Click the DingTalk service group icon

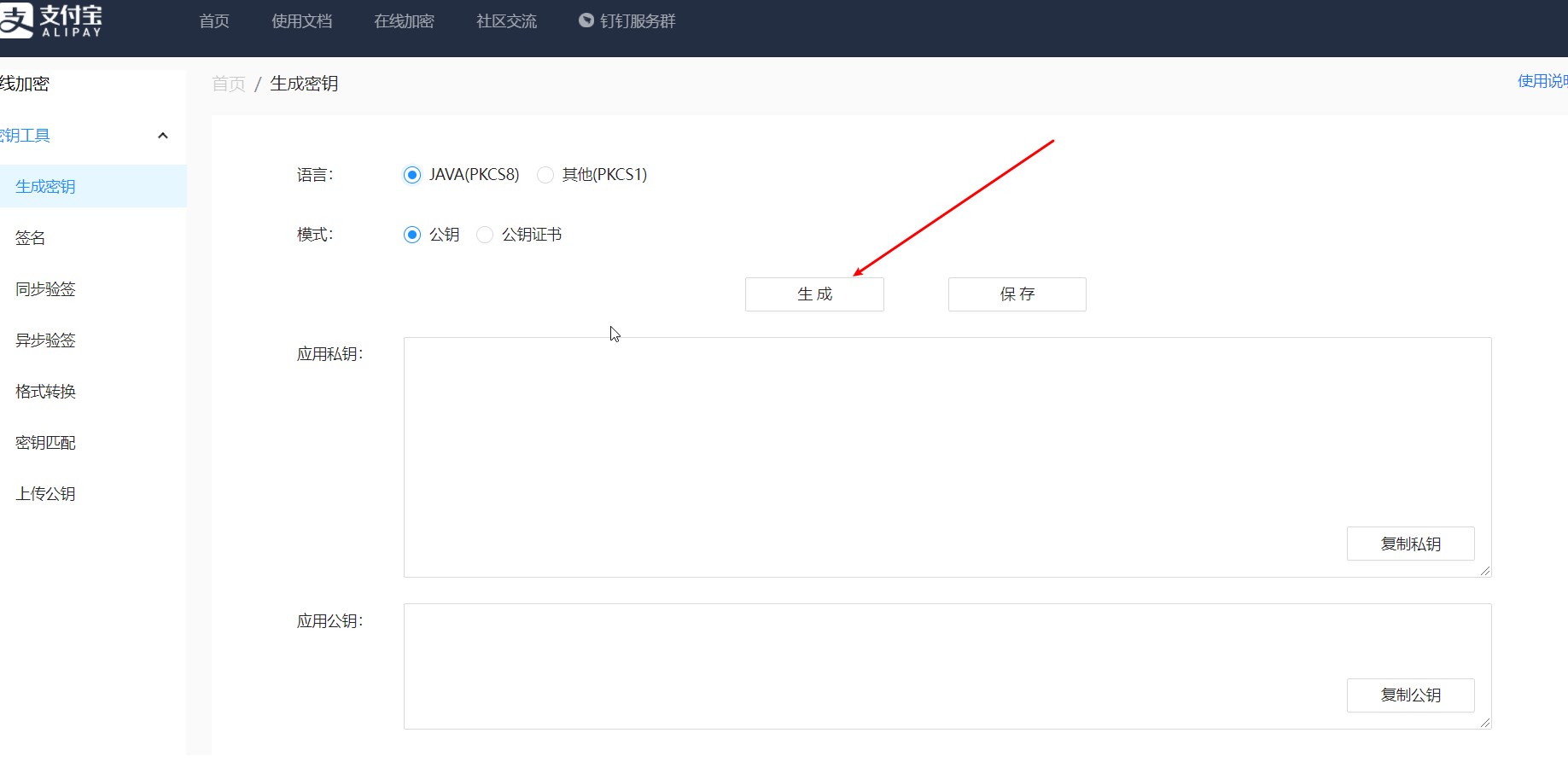pyautogui.click(x=586, y=20)
